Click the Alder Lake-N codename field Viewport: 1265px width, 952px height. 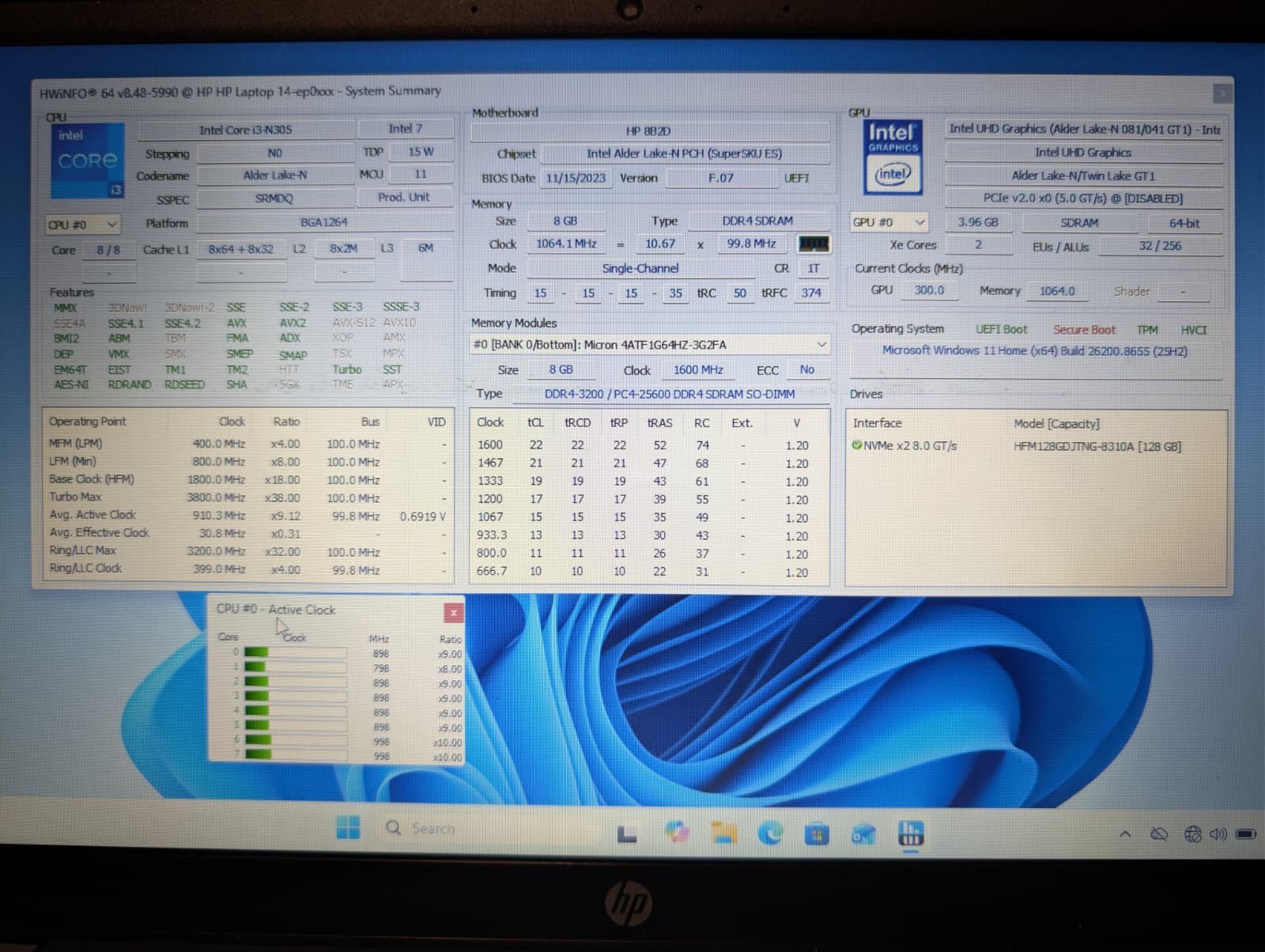275,176
